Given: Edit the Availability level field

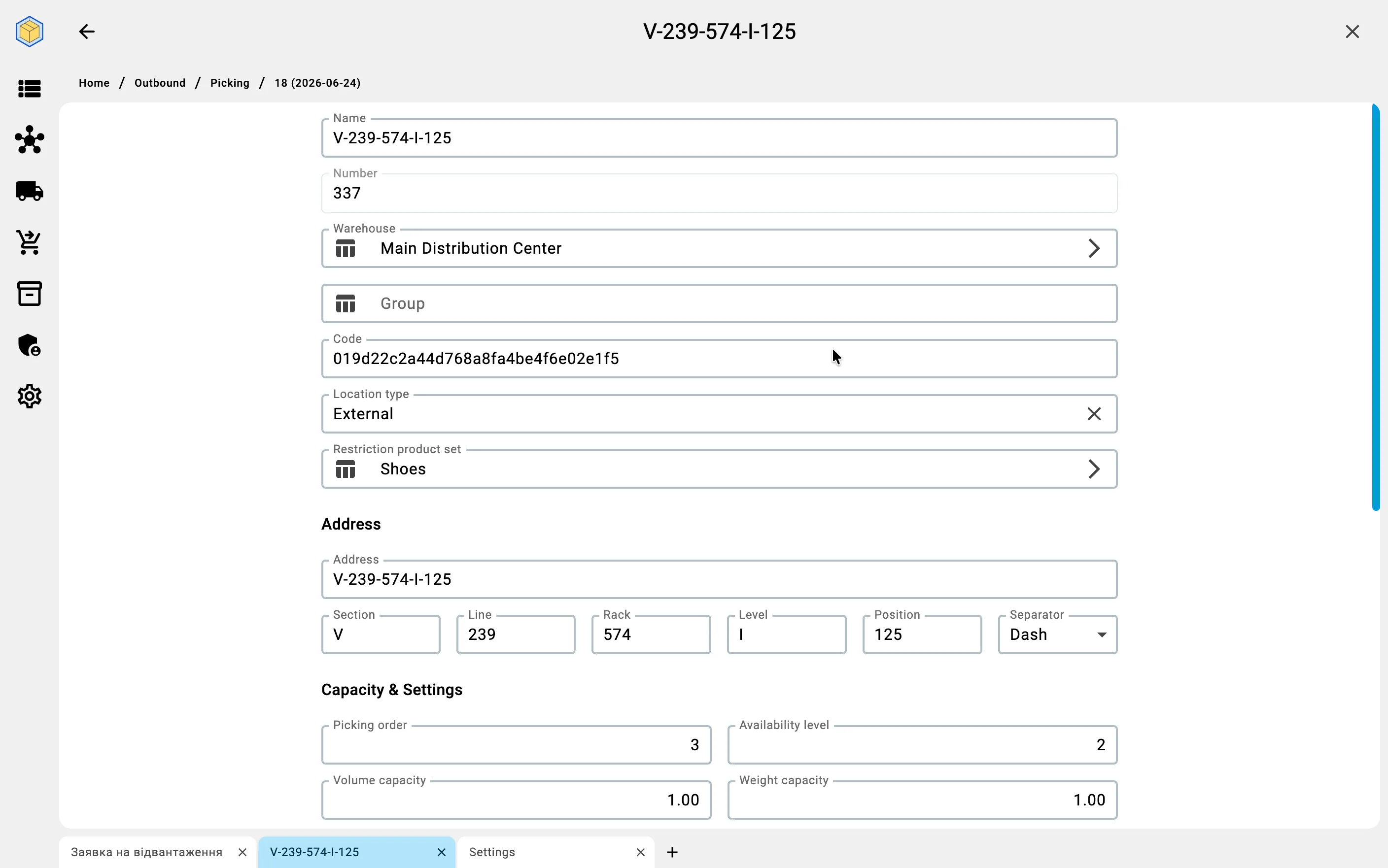Looking at the screenshot, I should click(x=922, y=744).
